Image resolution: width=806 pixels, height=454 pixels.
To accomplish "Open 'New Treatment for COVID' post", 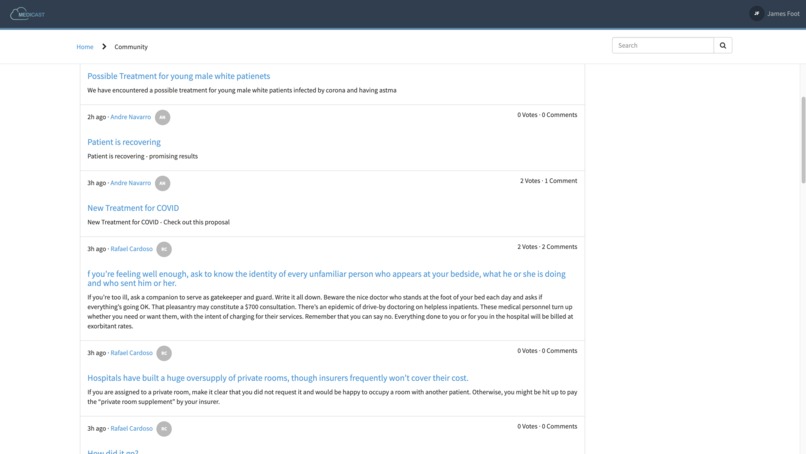I will tap(133, 208).
